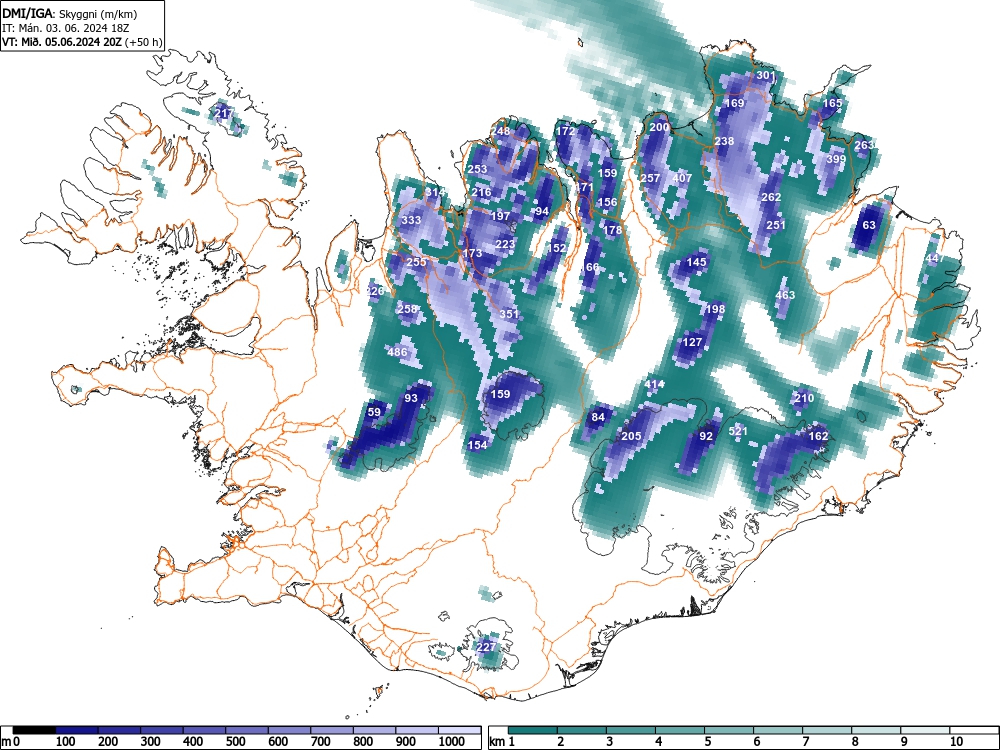This screenshot has width=1000, height=750.
Task: Click the map value 205
Action: pyautogui.click(x=631, y=436)
